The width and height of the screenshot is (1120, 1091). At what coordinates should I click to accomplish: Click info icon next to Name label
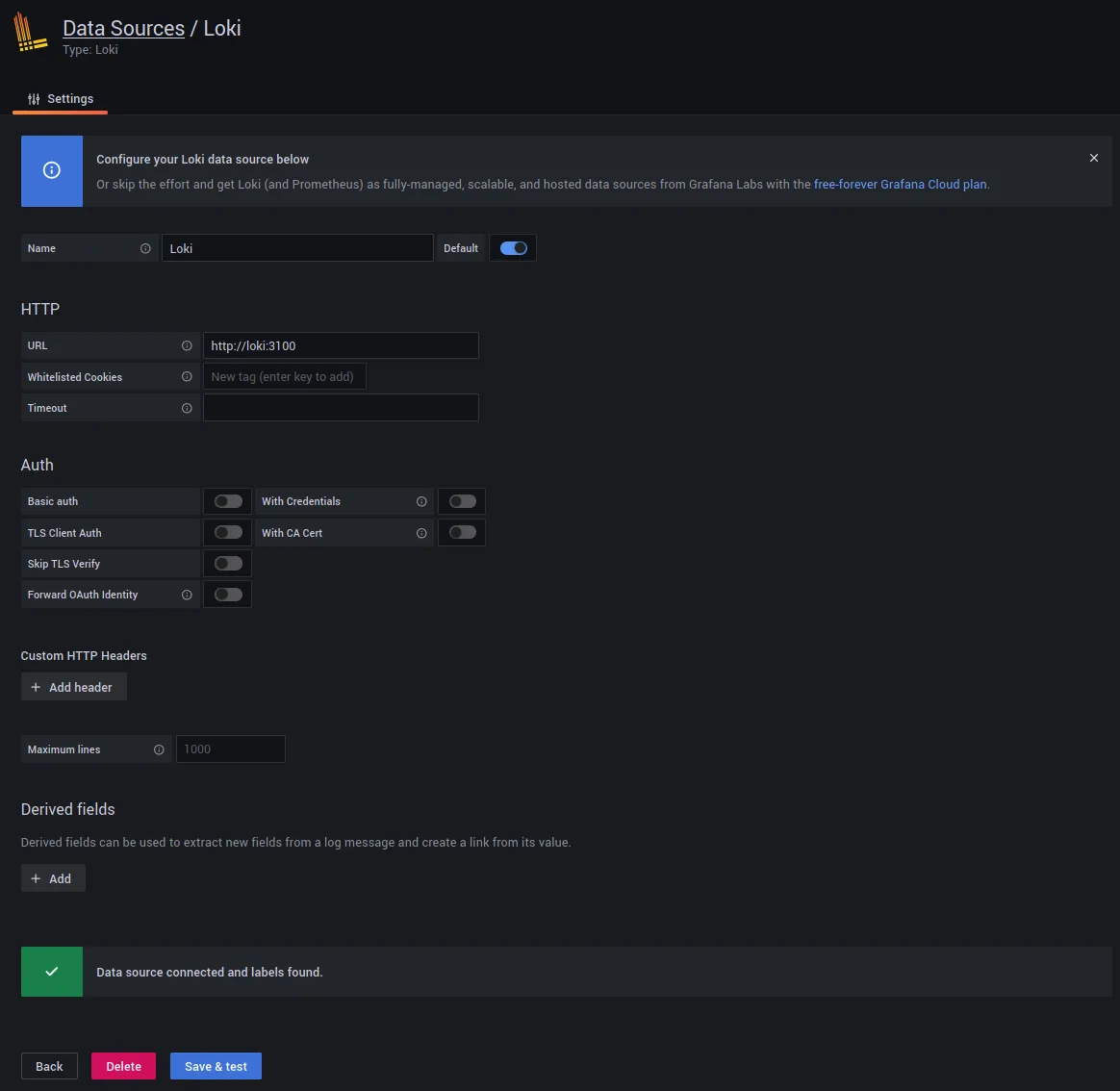point(145,248)
